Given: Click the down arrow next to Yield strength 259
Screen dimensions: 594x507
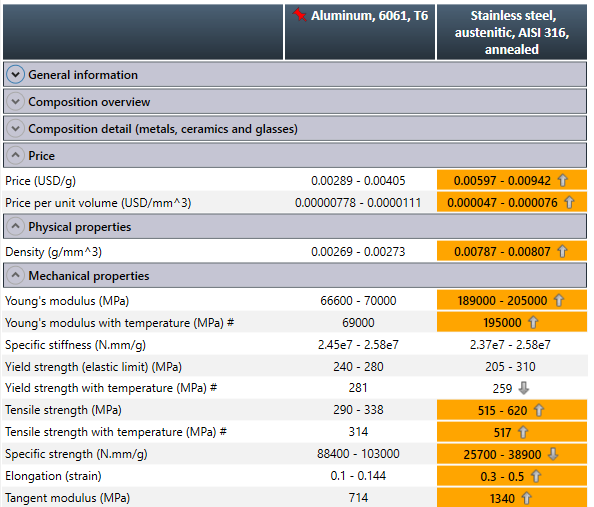Looking at the screenshot, I should pyautogui.click(x=524, y=388).
